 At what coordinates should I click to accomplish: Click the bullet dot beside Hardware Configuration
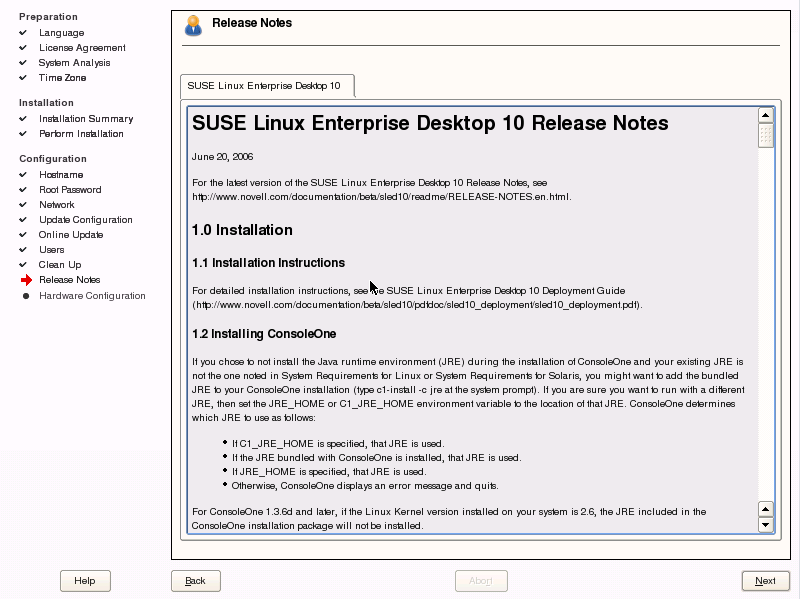pyautogui.click(x=26, y=296)
